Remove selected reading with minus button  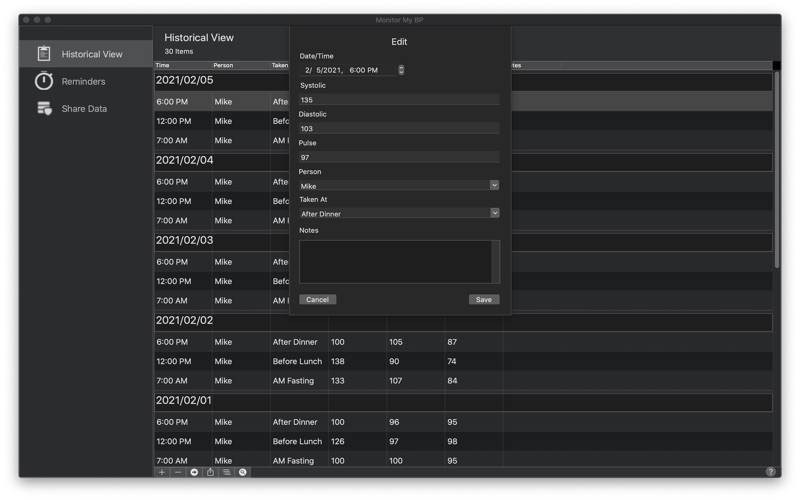178,472
